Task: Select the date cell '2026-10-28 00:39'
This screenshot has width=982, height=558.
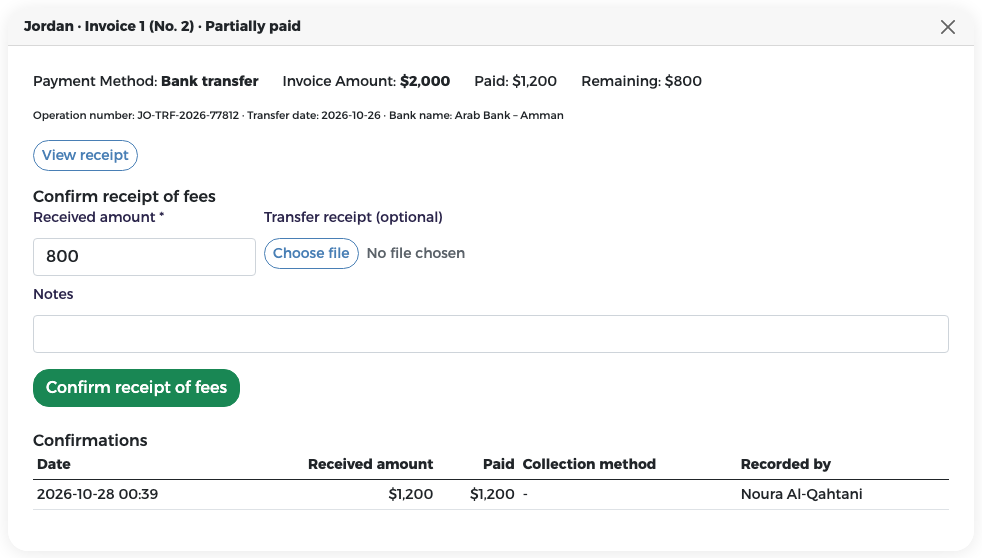Action: [x=98, y=494]
